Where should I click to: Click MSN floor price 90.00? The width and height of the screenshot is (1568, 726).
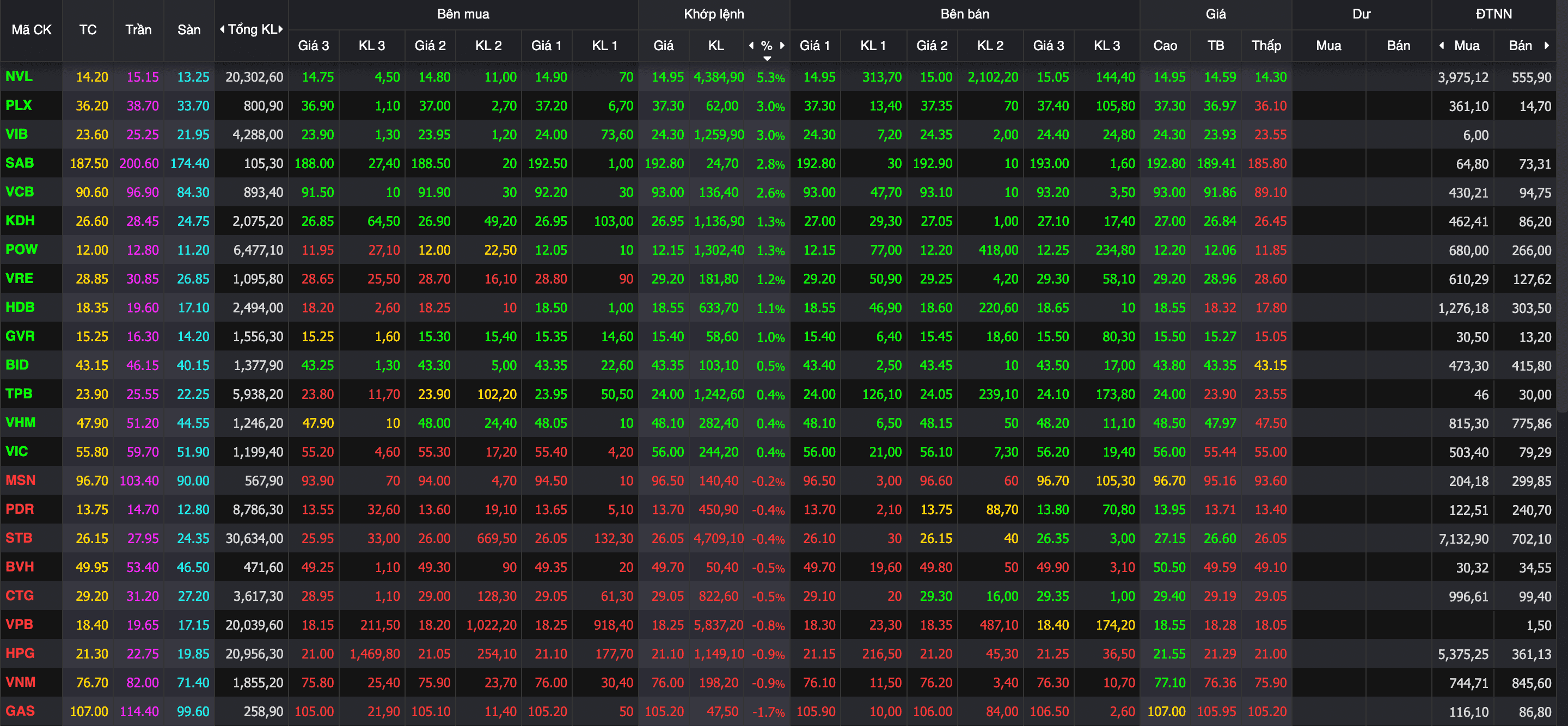(193, 481)
